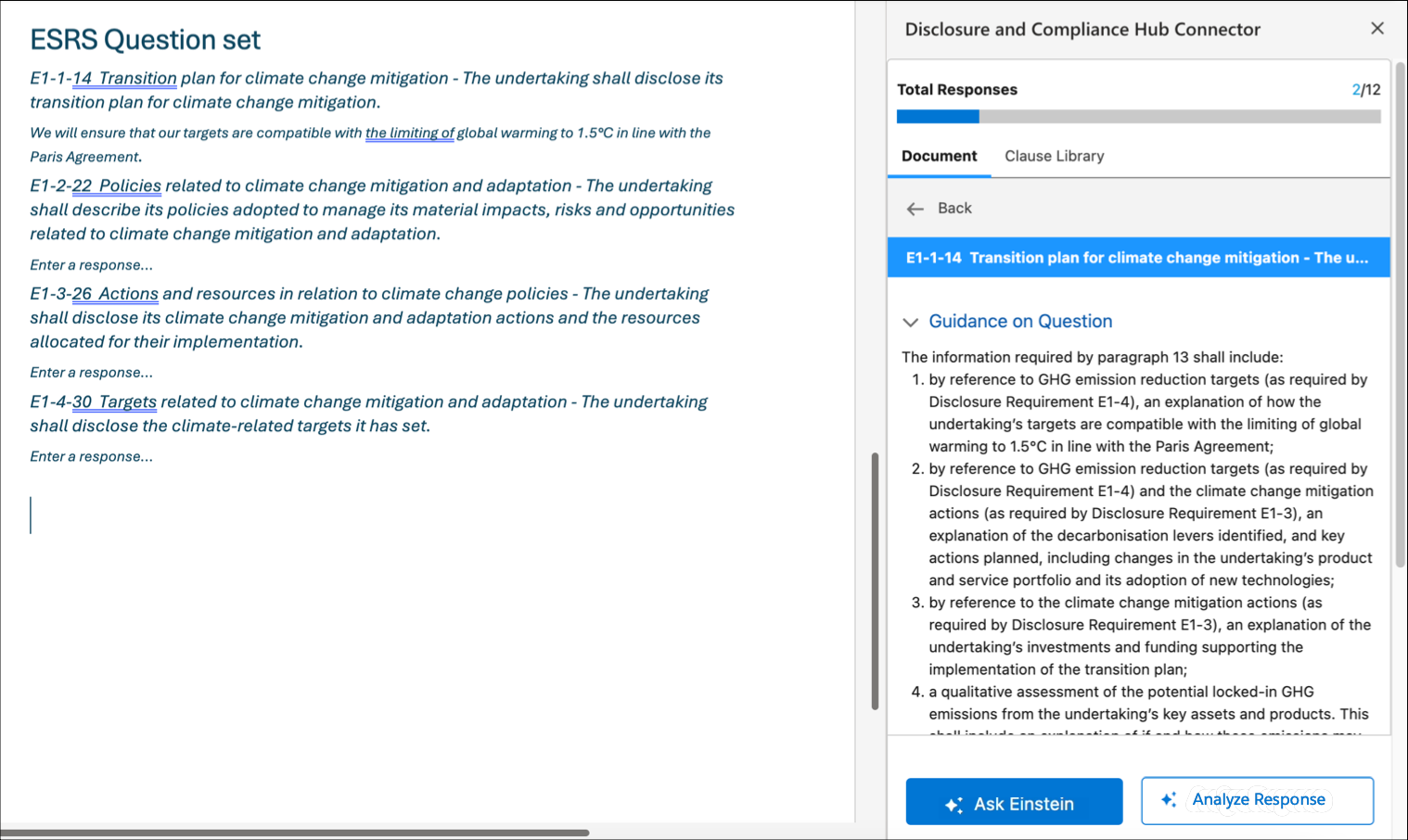Screen dimensions: 1408x840
Task: Open the E1-1-14 Transition link in document
Action: [x=124, y=79]
